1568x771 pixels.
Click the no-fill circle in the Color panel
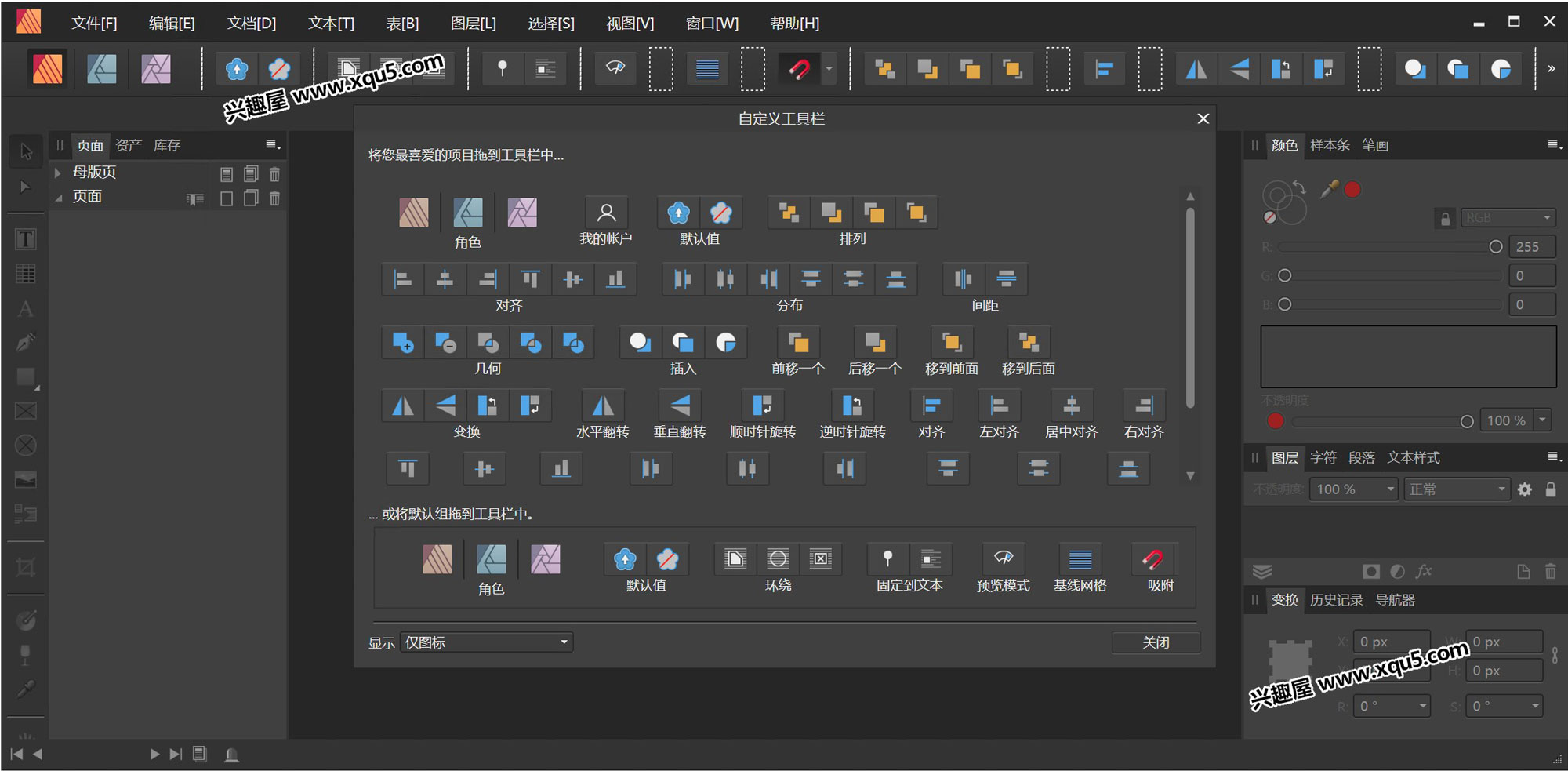pyautogui.click(x=1270, y=217)
